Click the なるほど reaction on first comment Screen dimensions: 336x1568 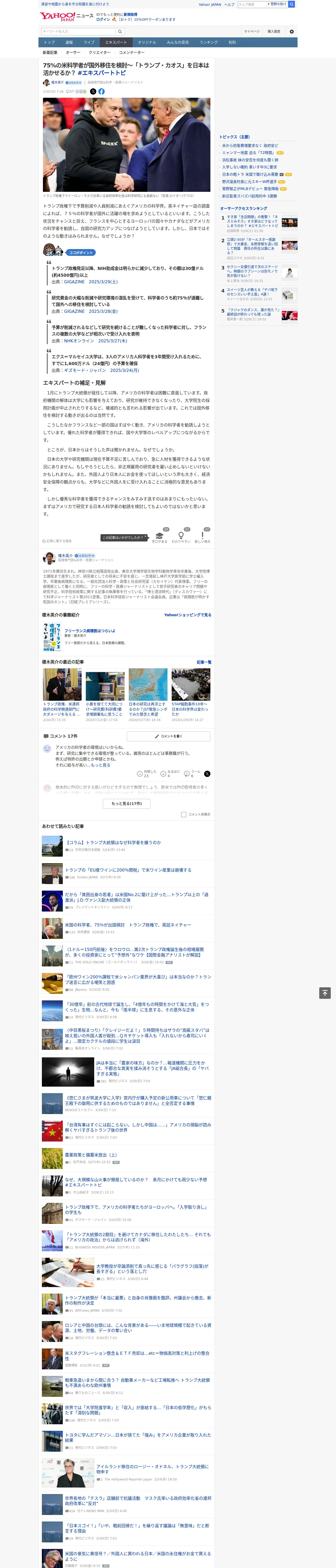pyautogui.click(x=170, y=774)
